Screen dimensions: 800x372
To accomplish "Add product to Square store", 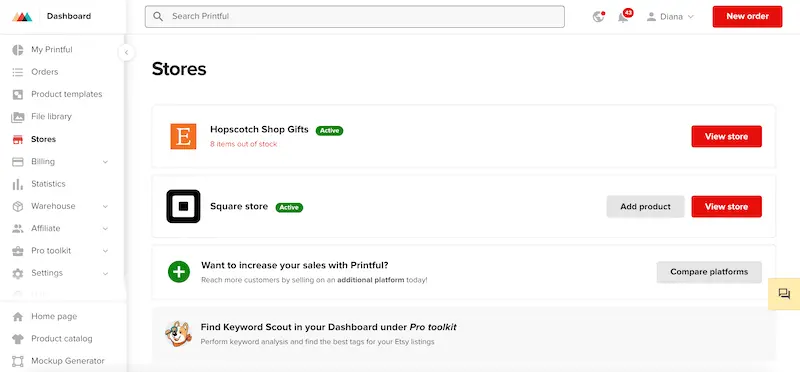I will point(645,207).
